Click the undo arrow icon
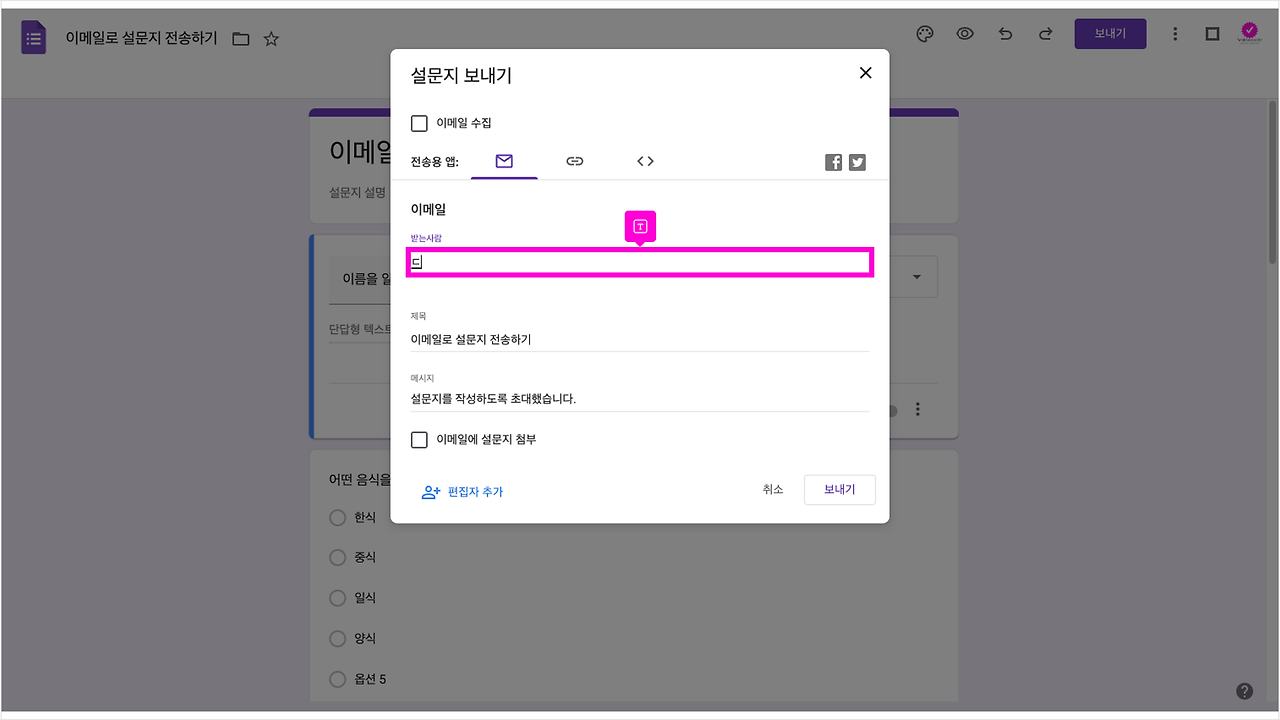 point(1005,33)
